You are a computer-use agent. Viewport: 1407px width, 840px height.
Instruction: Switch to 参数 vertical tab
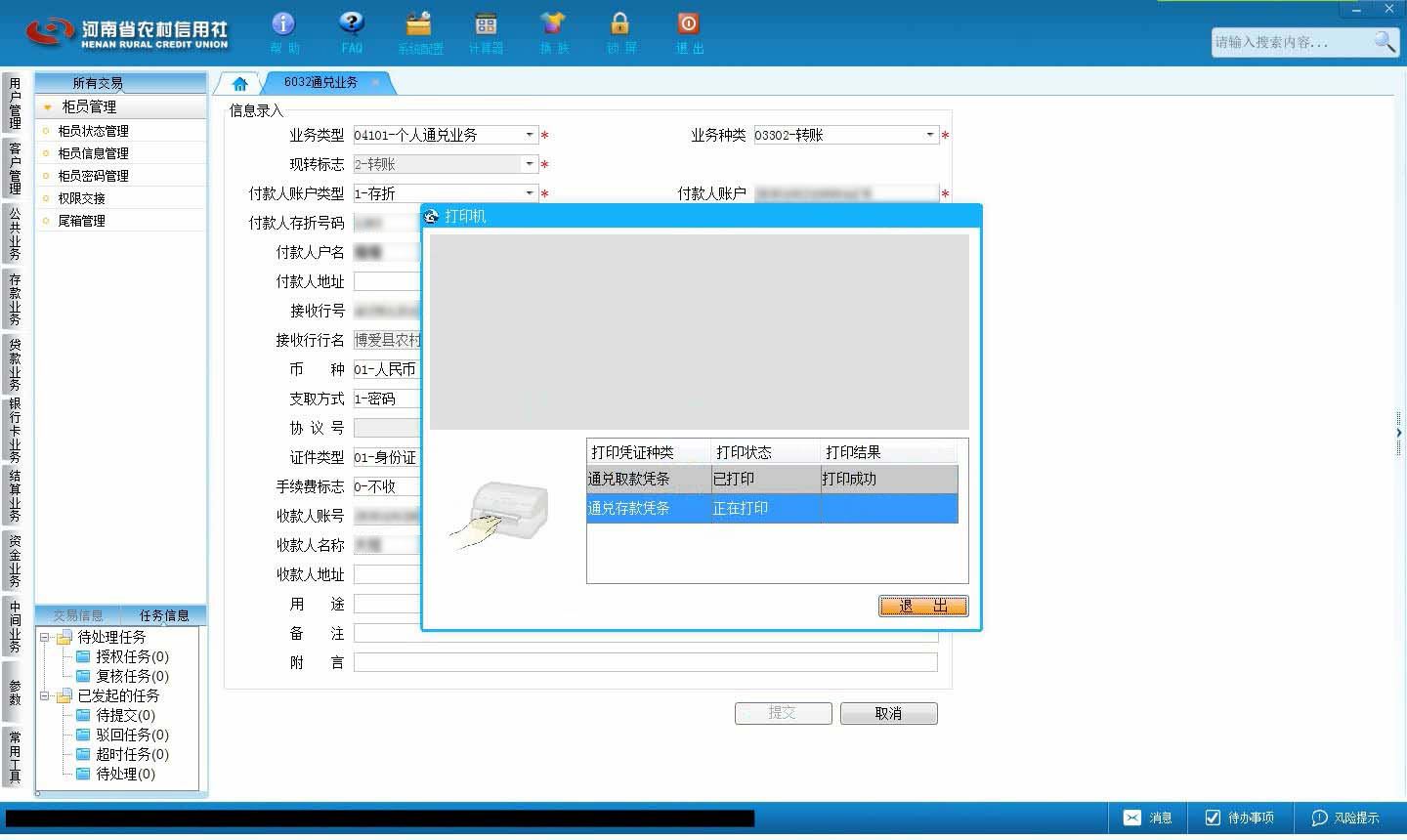coord(15,692)
